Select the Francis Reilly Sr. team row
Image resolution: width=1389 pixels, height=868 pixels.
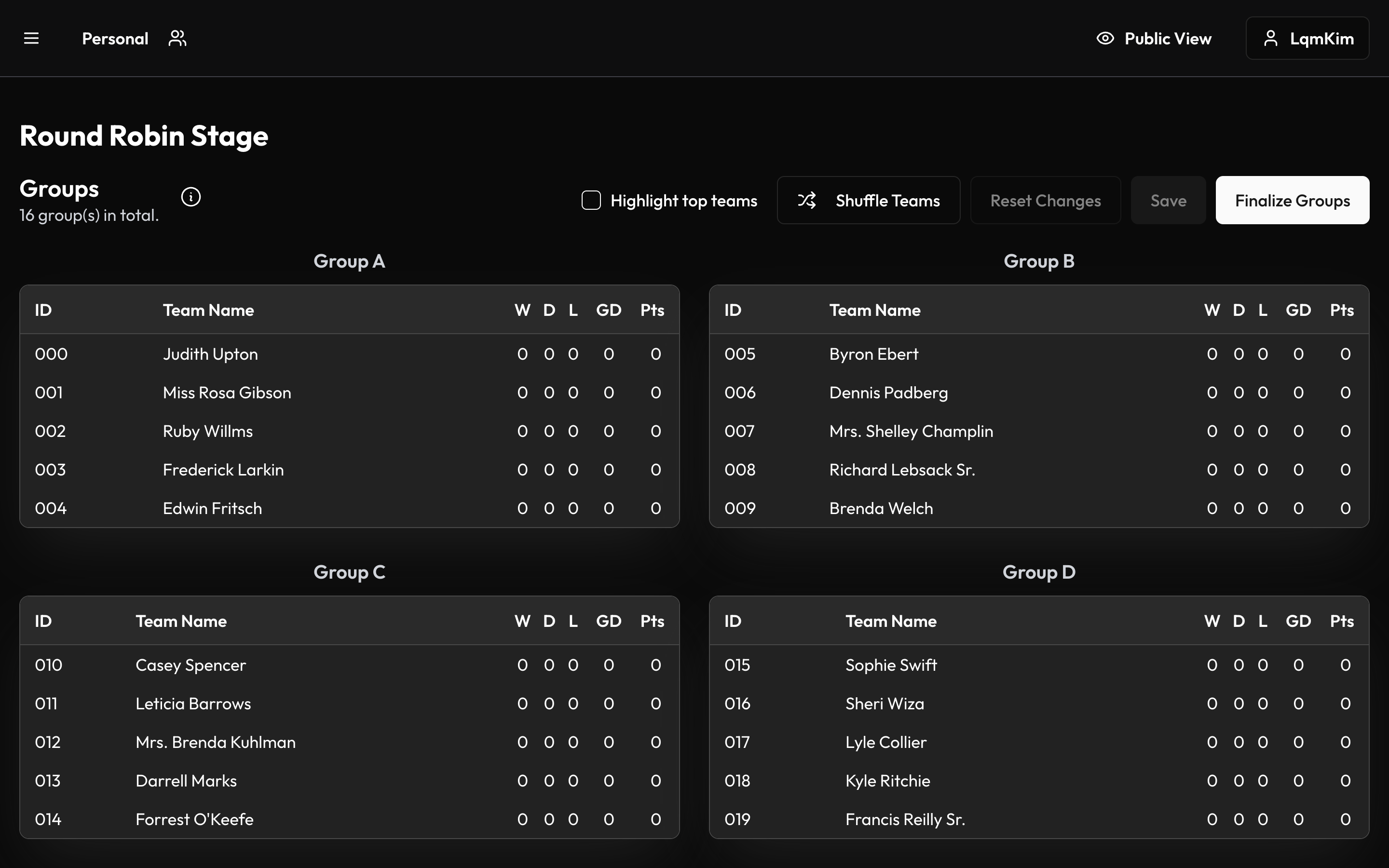tap(1038, 819)
